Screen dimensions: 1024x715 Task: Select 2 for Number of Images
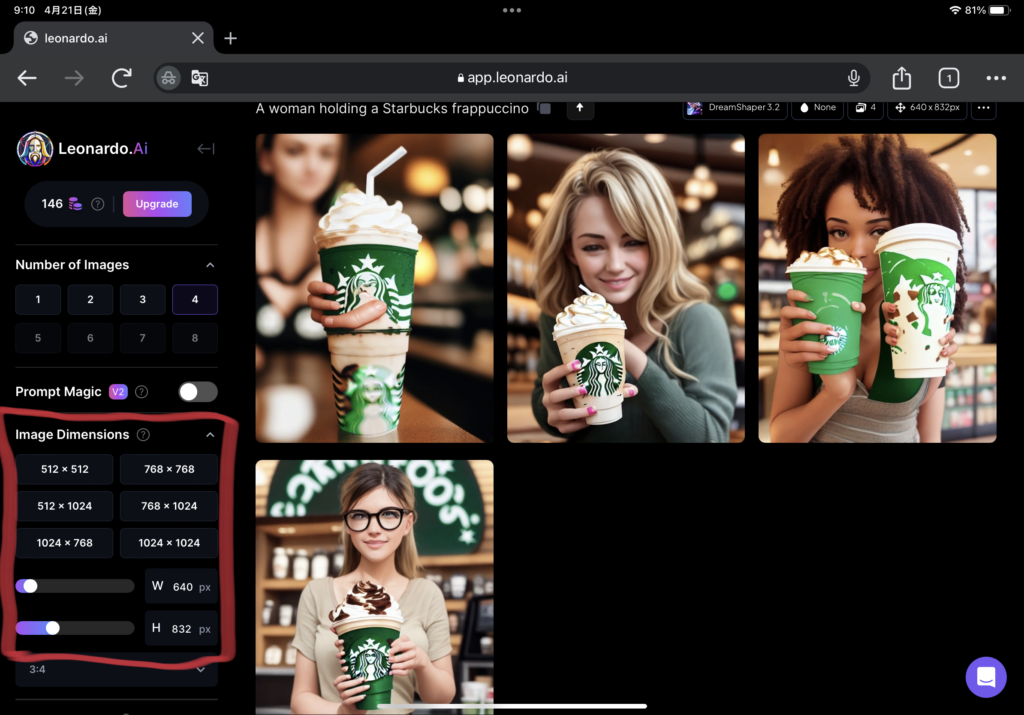(90, 300)
